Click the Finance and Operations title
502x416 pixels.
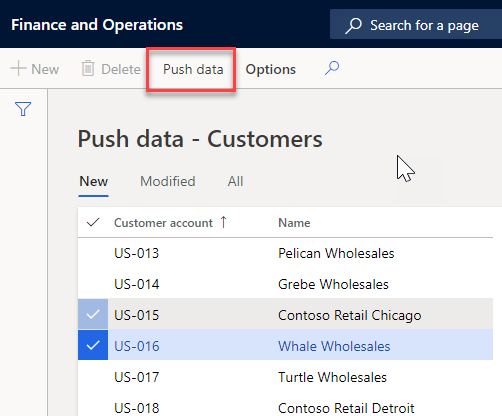[x=97, y=25]
